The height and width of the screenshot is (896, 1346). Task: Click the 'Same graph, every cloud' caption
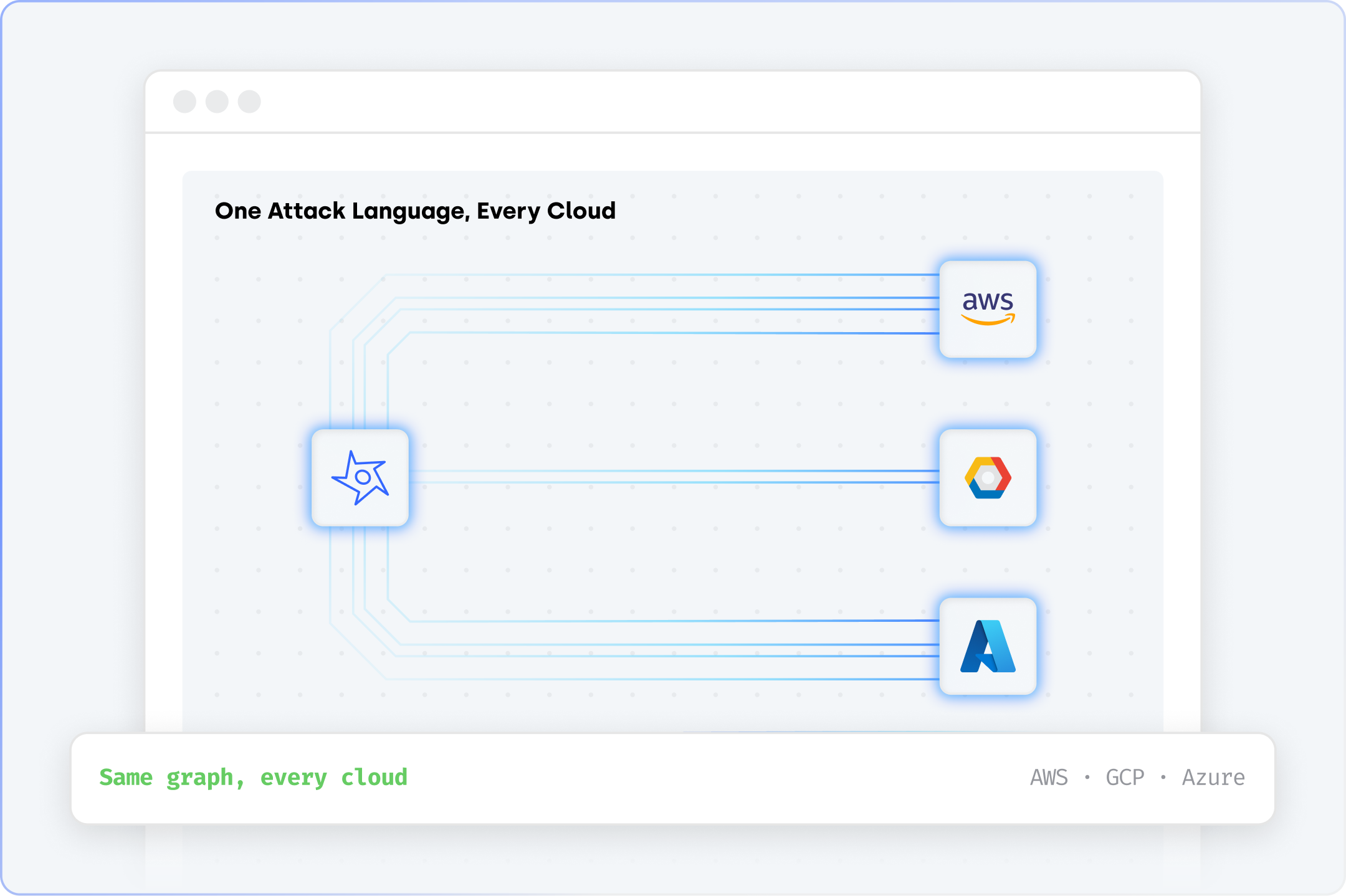coord(253,778)
